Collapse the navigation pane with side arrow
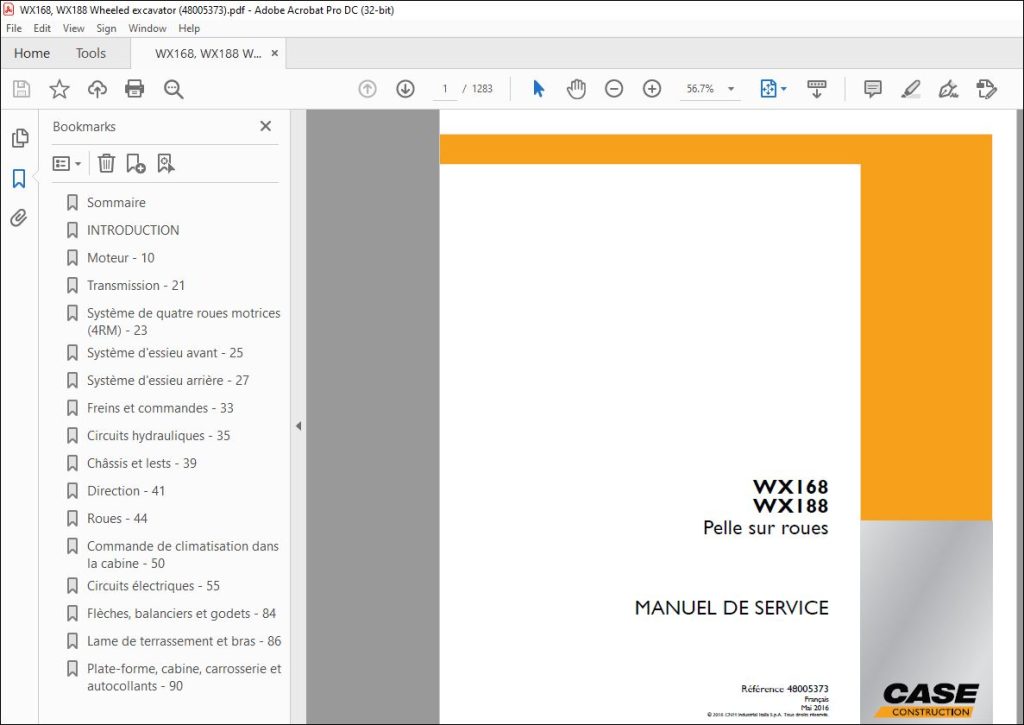The width and height of the screenshot is (1024, 725). 298,426
